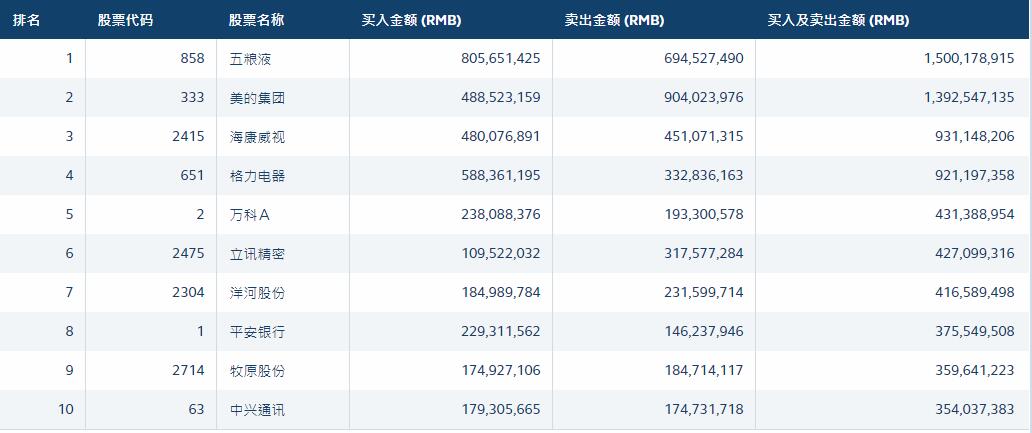Click the 洋河股份 stock name
Image resolution: width=1032 pixels, height=433 pixels.
click(257, 293)
